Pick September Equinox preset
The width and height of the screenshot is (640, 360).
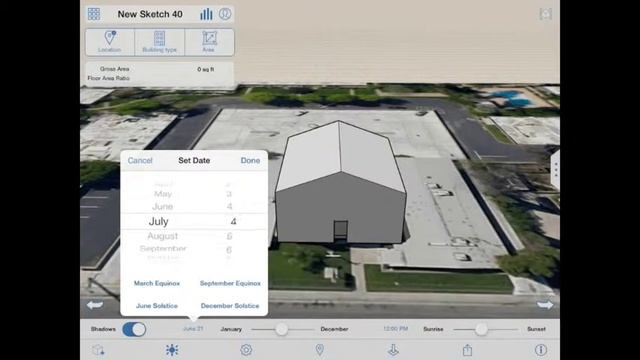(230, 283)
